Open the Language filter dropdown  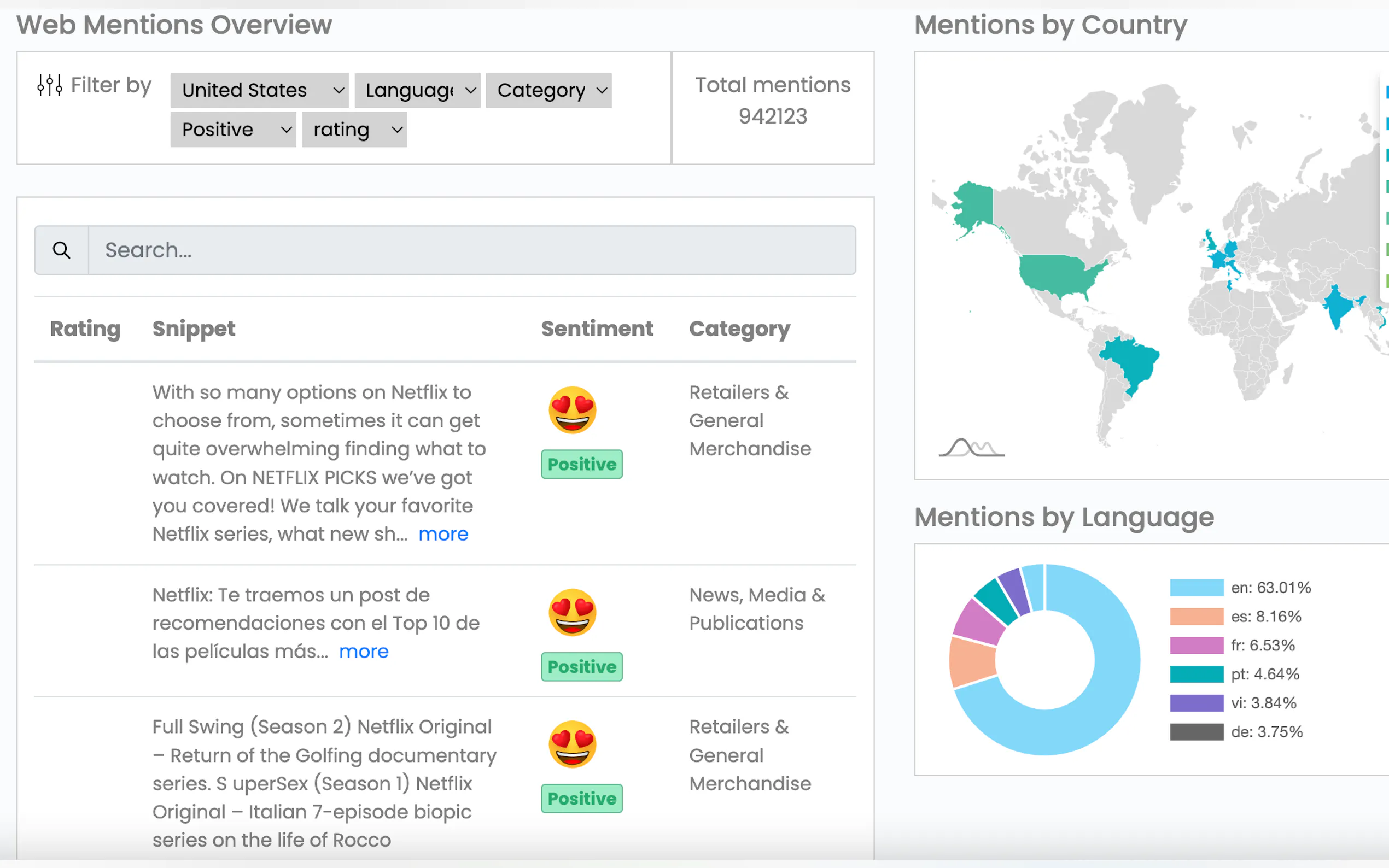(417, 91)
